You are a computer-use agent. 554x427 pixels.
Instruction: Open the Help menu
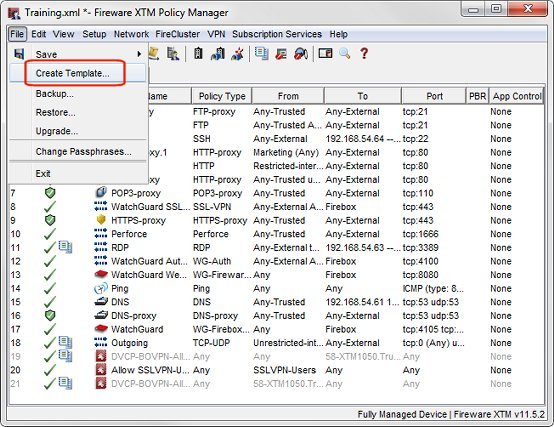[338, 34]
